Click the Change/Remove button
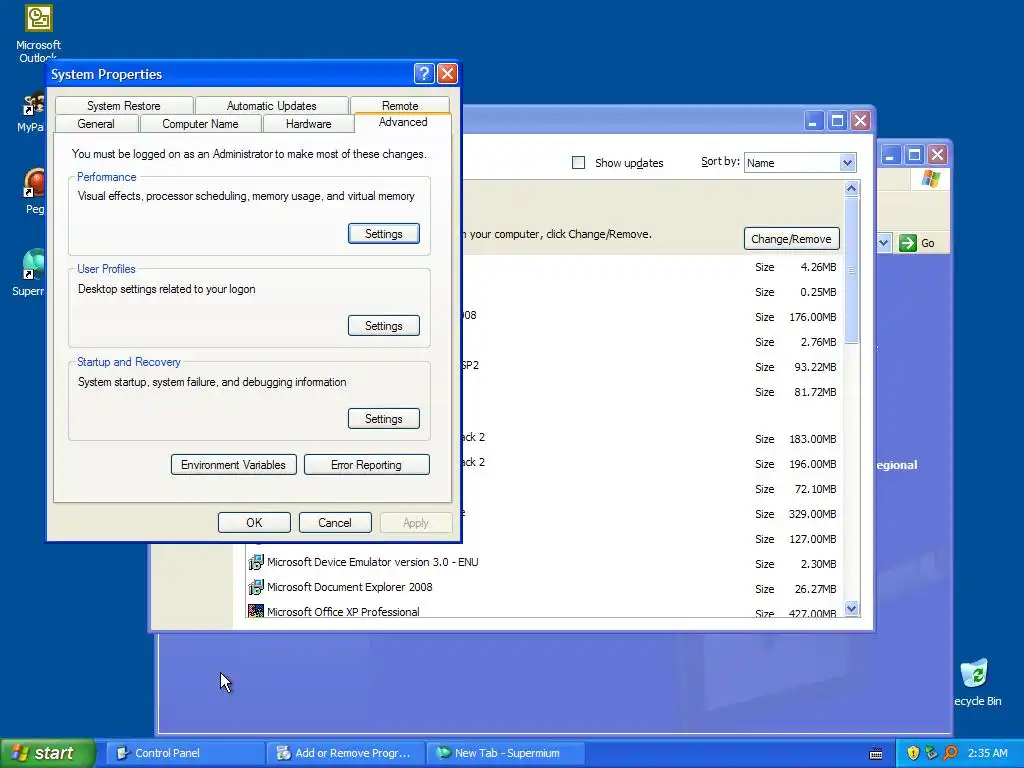Viewport: 1024px width, 768px height. coord(792,239)
